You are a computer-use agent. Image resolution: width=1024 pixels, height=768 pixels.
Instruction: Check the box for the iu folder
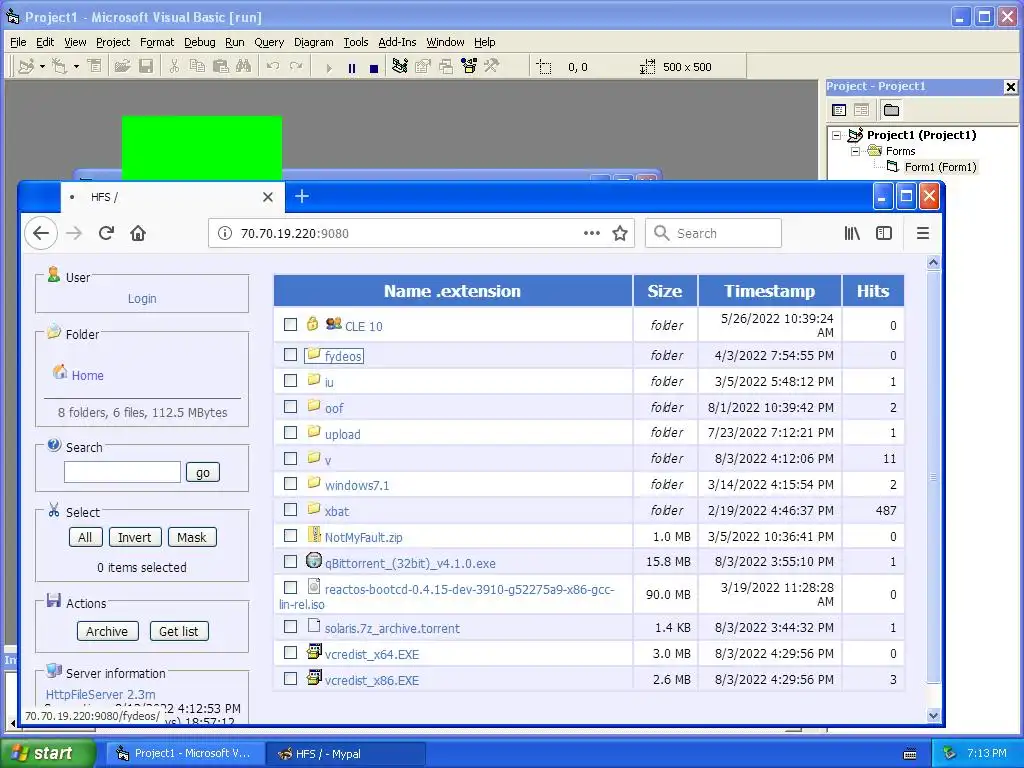click(x=291, y=381)
